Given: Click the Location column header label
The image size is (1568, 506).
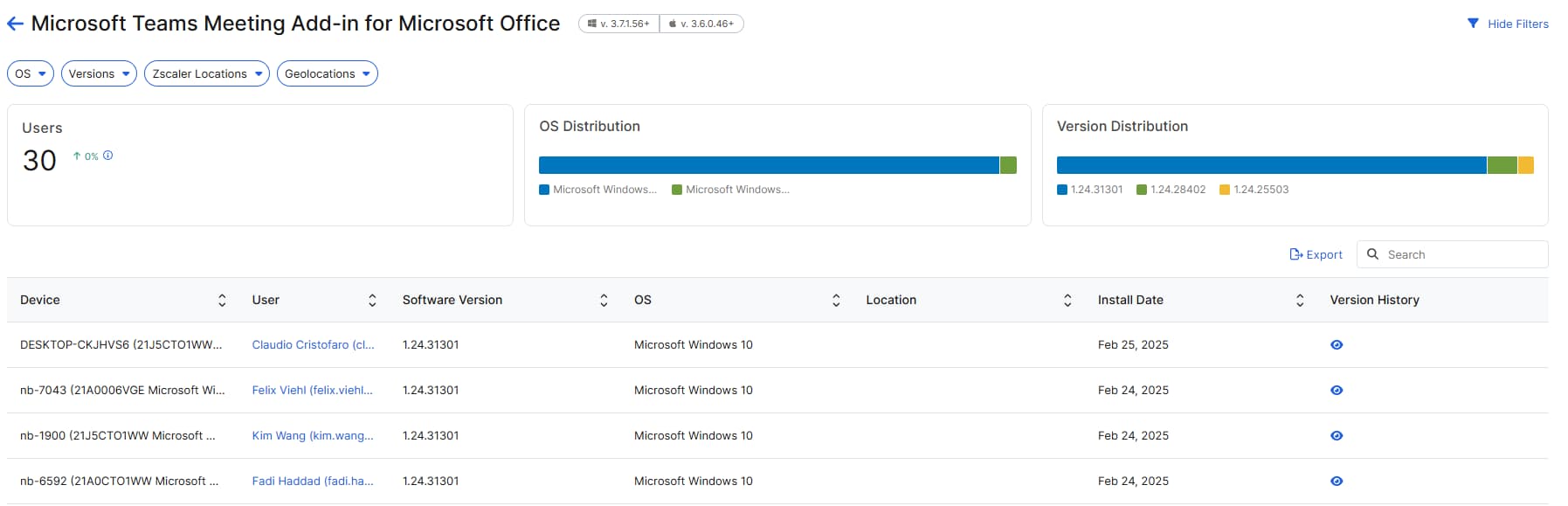Looking at the screenshot, I should [891, 300].
